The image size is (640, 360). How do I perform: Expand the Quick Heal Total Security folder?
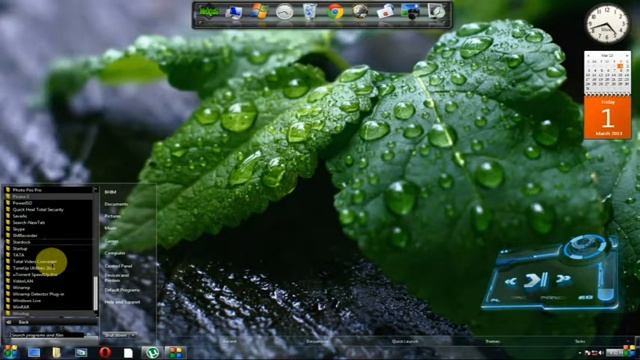point(38,210)
